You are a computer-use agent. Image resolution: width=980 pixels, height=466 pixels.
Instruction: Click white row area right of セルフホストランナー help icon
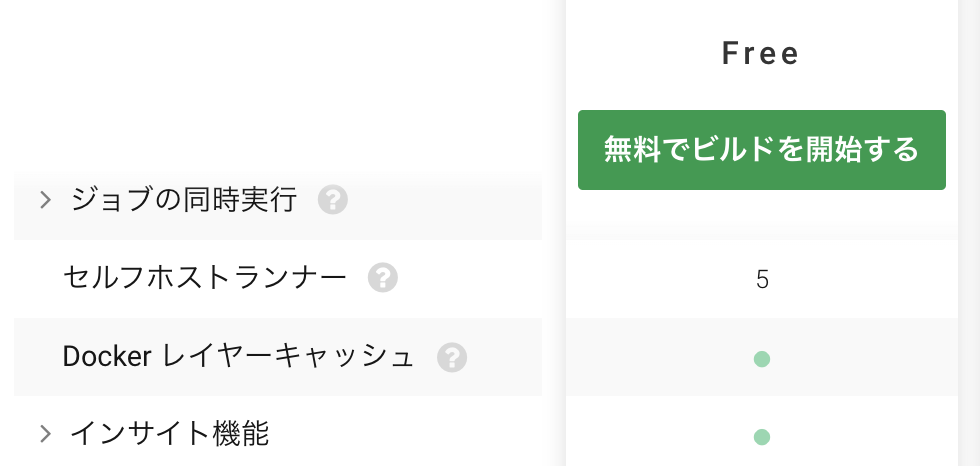[x=470, y=279]
